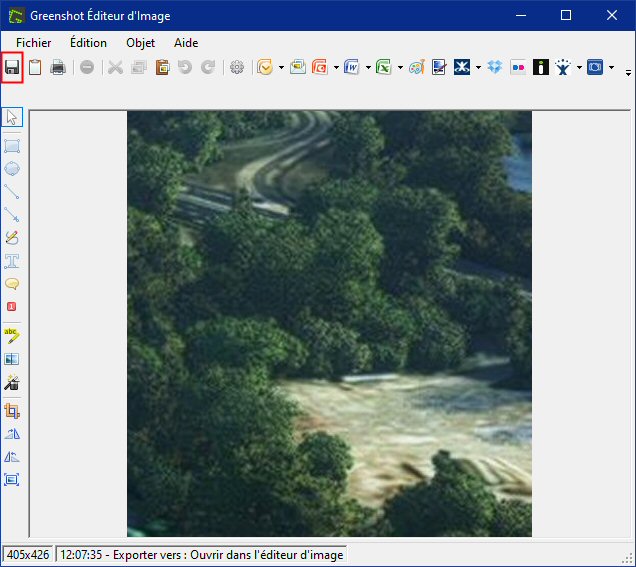Click the Redo arrow icon
636x567 pixels.
208,67
